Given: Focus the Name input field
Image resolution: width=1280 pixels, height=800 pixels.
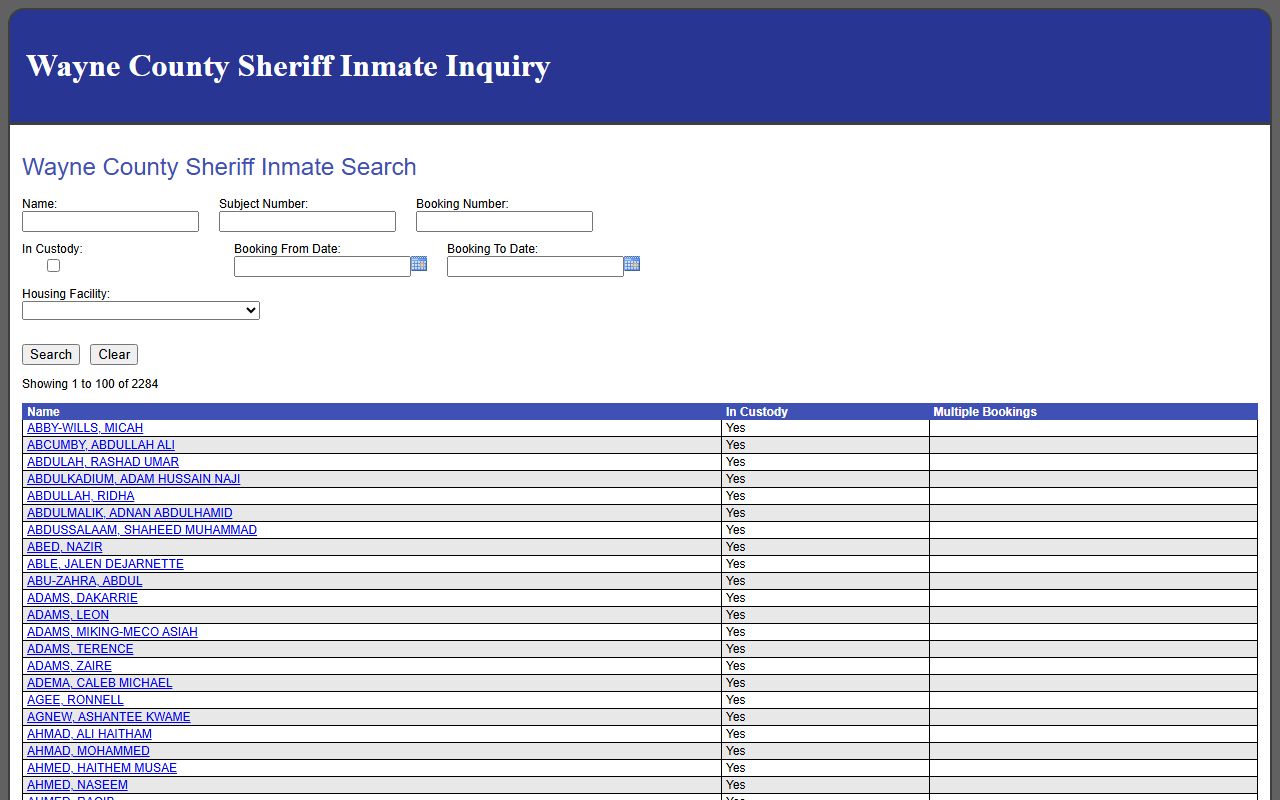Looking at the screenshot, I should (x=110, y=221).
